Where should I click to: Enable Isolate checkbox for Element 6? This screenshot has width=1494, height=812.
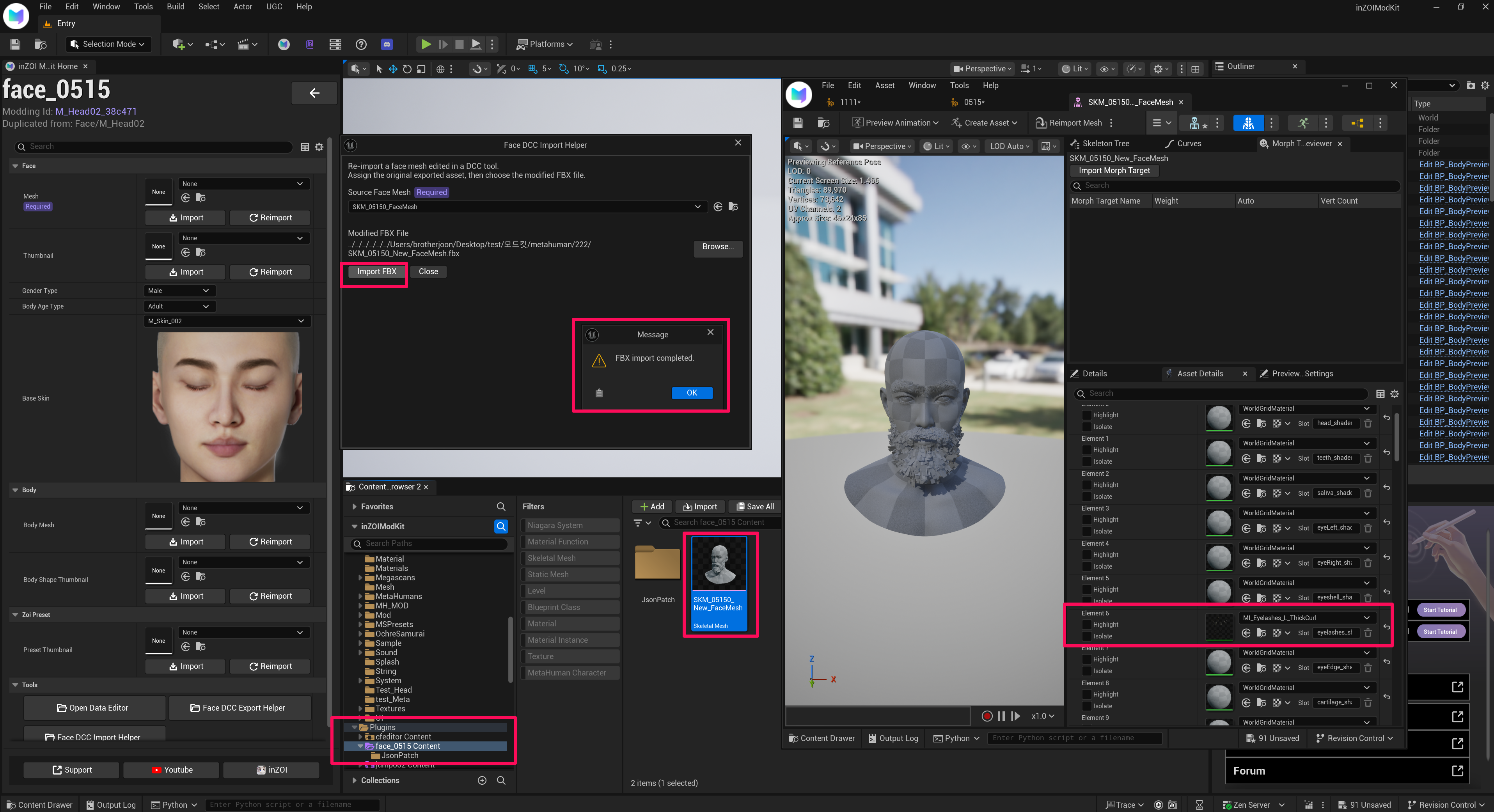pyautogui.click(x=1086, y=636)
